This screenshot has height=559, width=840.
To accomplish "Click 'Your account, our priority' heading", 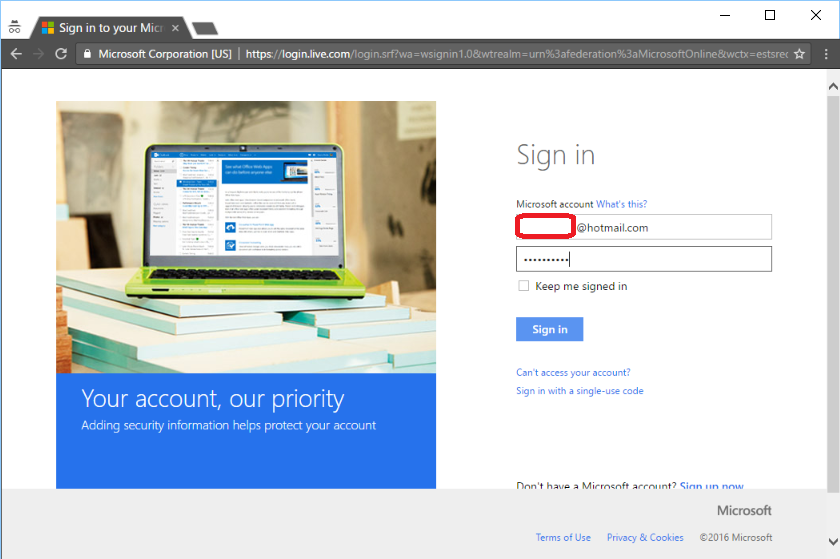I will tap(213, 399).
